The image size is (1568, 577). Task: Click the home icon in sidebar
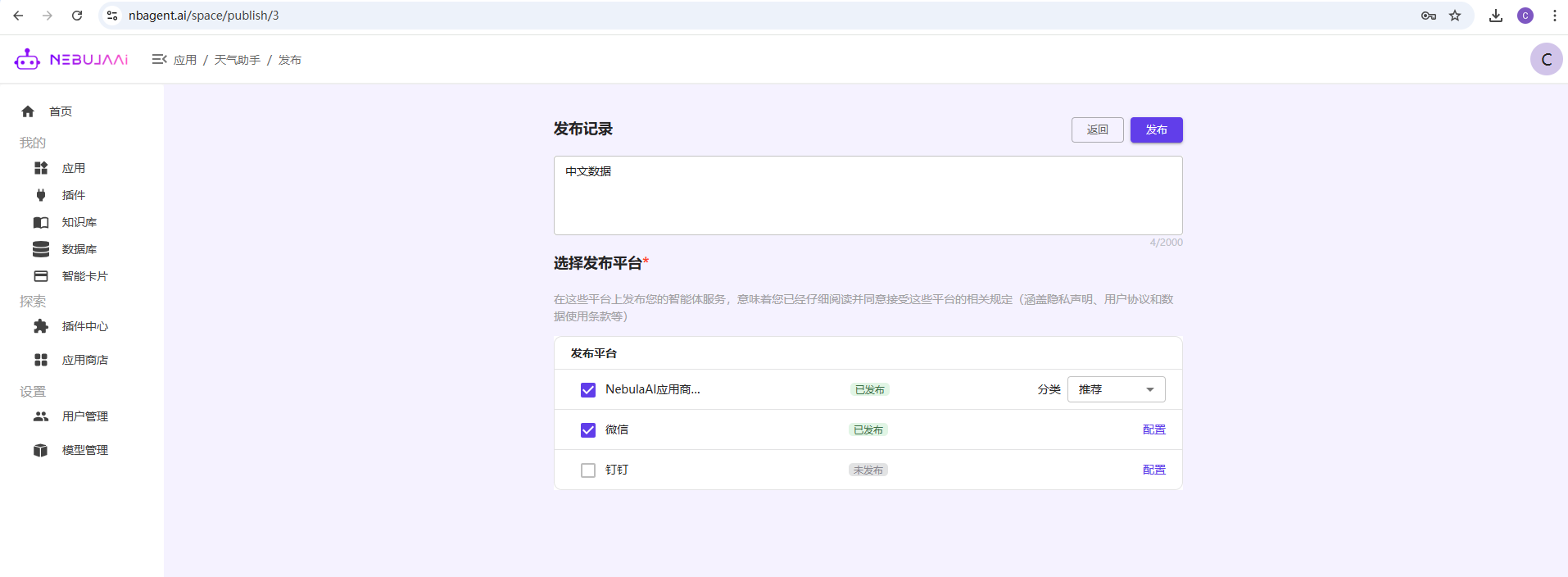tap(28, 111)
